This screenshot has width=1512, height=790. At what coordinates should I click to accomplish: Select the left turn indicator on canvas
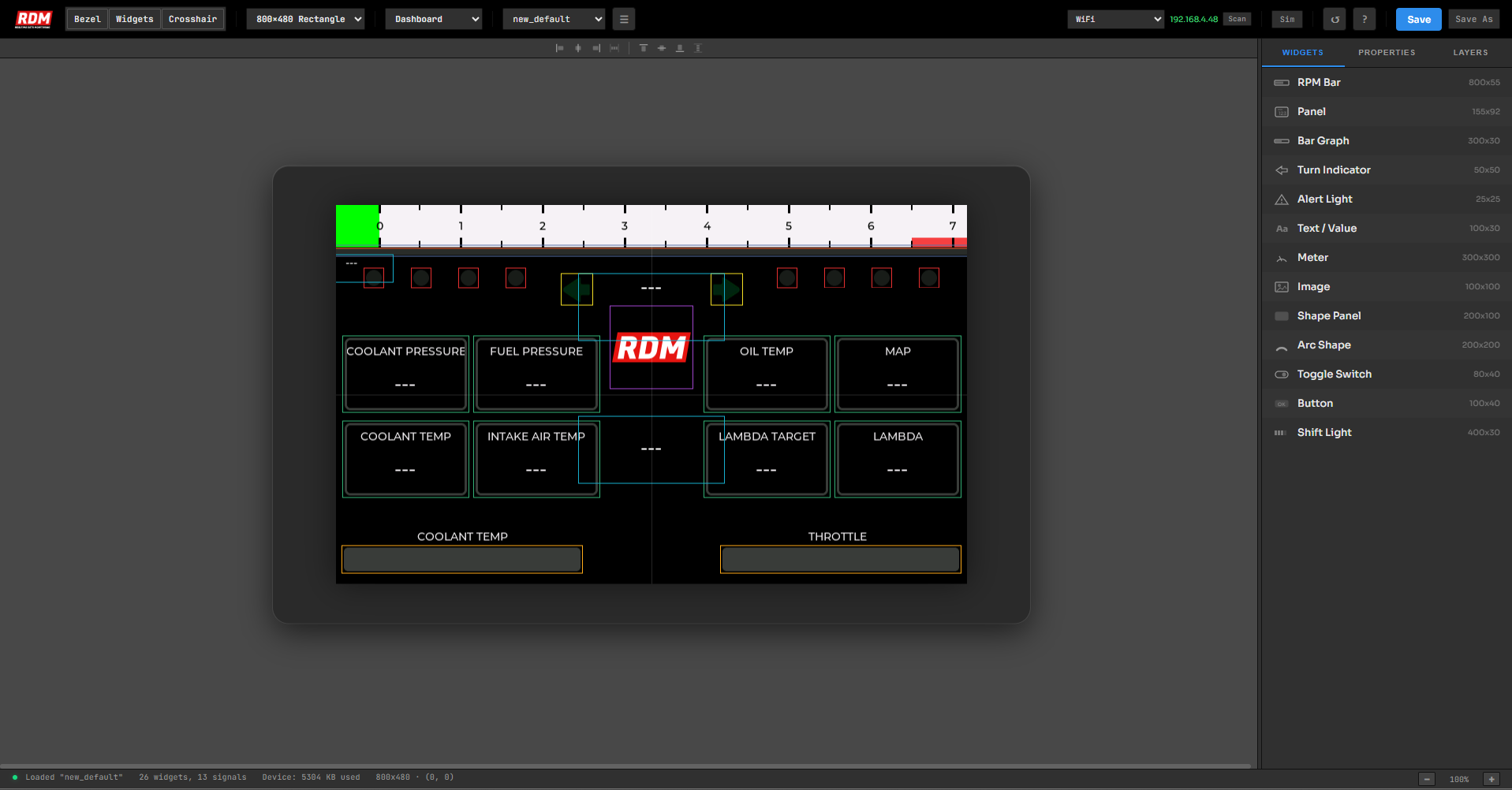[577, 289]
